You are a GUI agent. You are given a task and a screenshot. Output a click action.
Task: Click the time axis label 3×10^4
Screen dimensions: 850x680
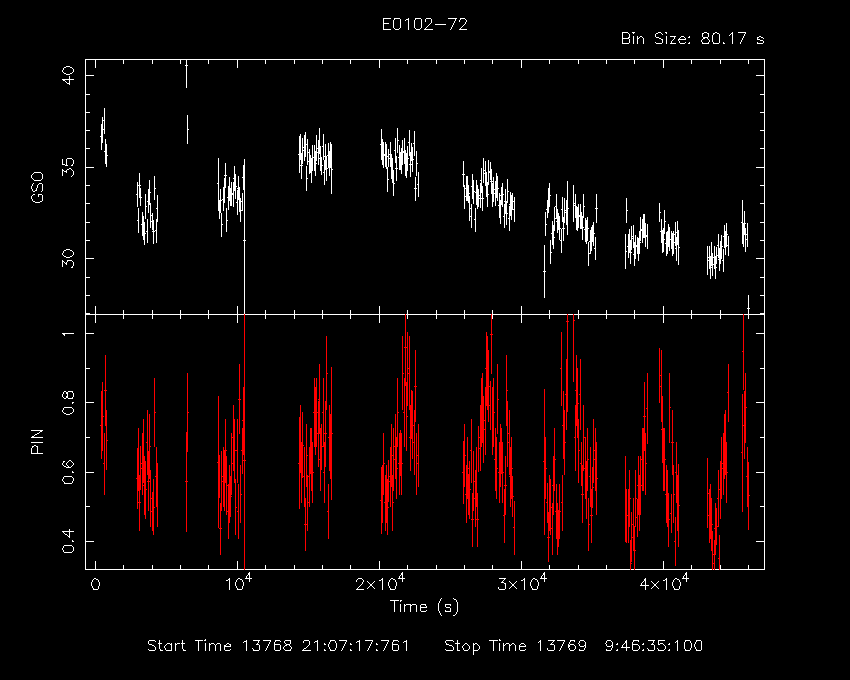pos(522,582)
